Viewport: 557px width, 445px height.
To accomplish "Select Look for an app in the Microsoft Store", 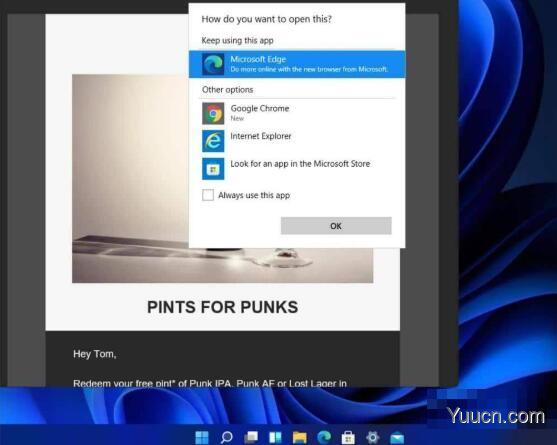I will 297,168.
